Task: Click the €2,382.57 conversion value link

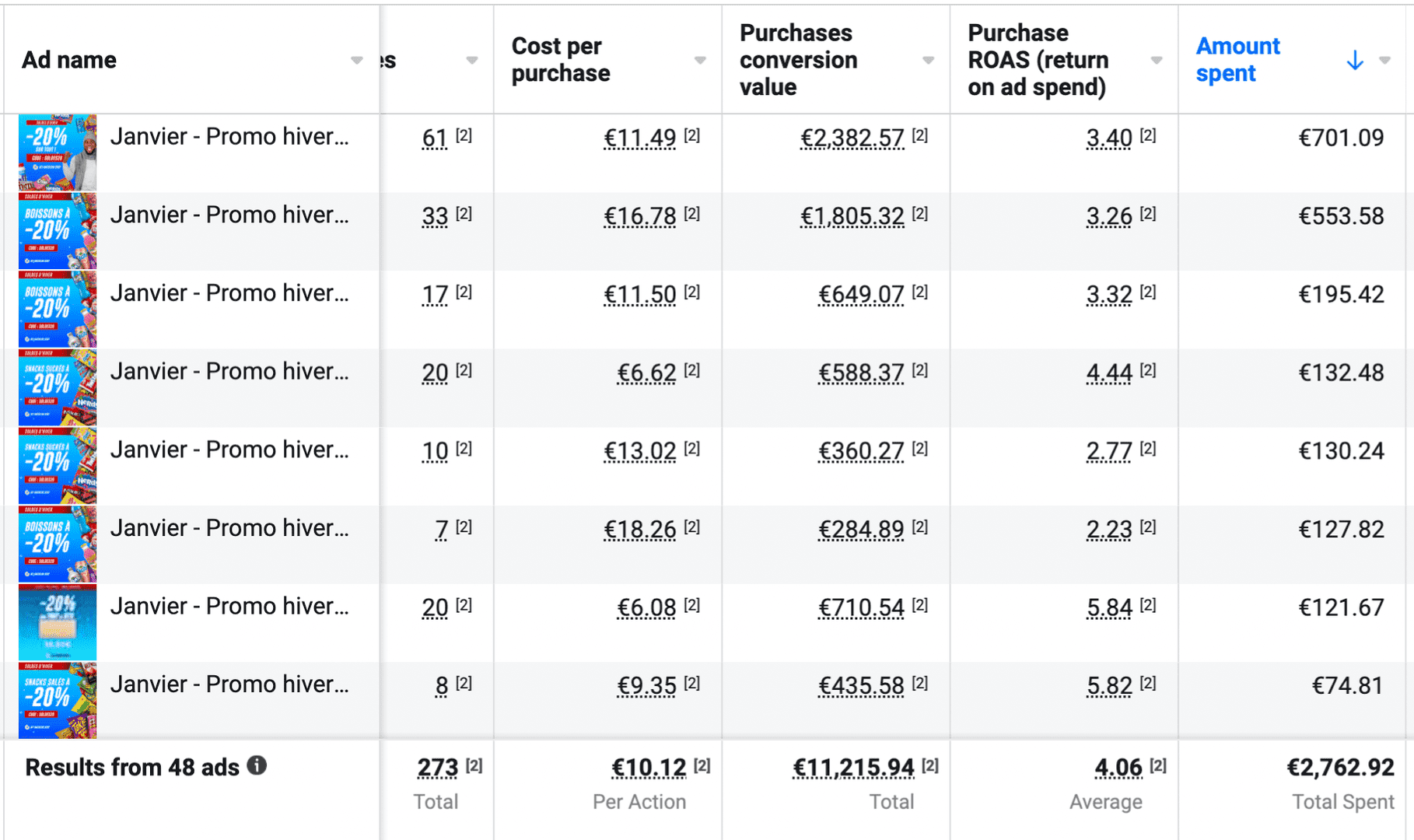Action: pos(852,138)
